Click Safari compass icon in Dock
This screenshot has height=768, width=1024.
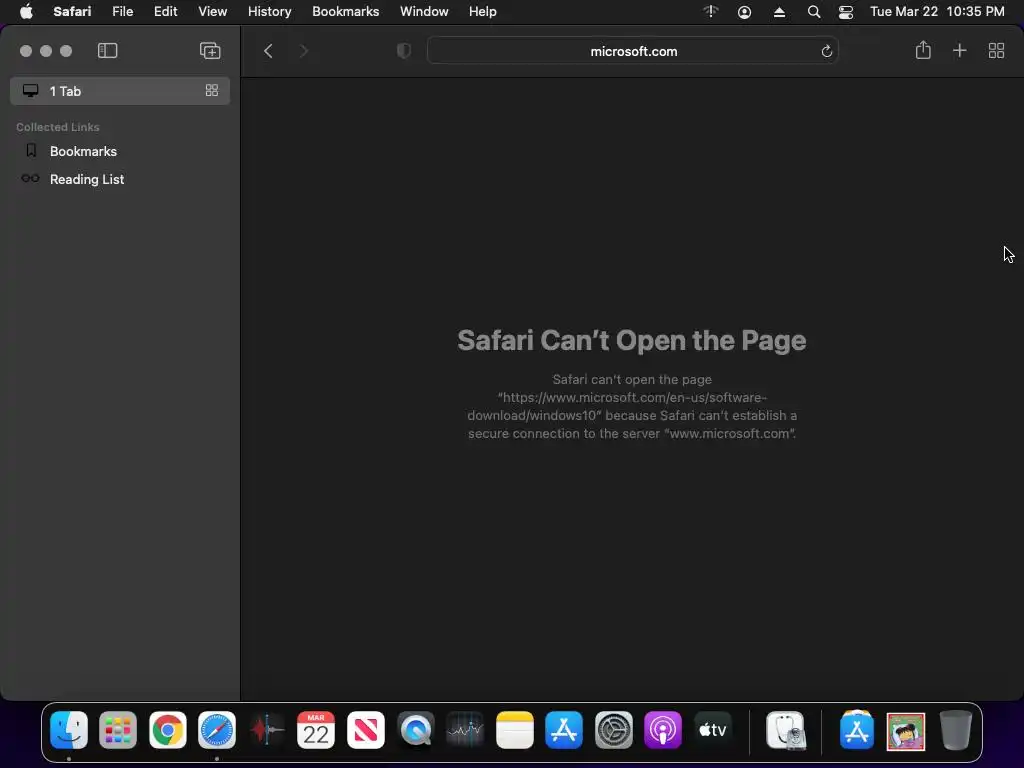pos(217,729)
